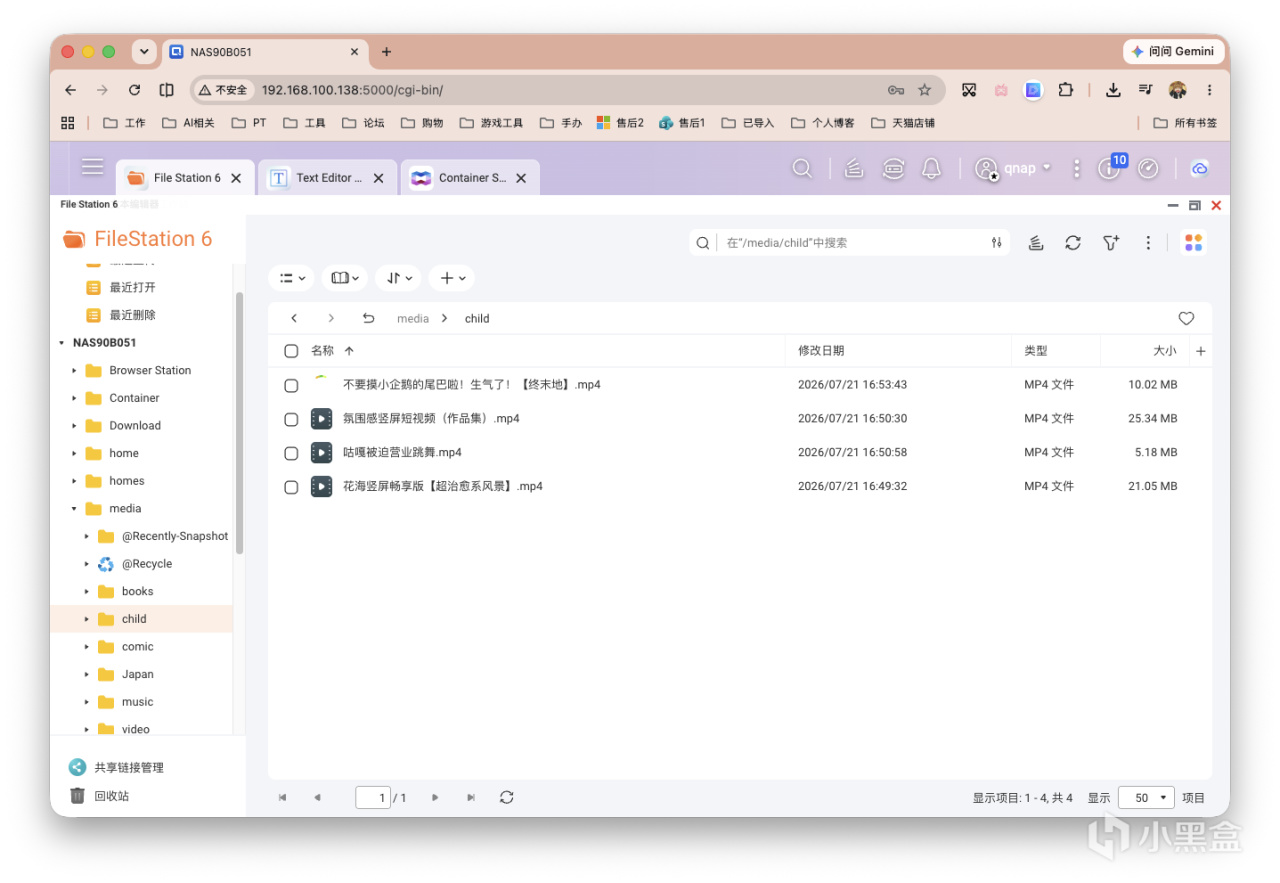Sort by the 修改日期 column header
1280x883 pixels.
821,351
